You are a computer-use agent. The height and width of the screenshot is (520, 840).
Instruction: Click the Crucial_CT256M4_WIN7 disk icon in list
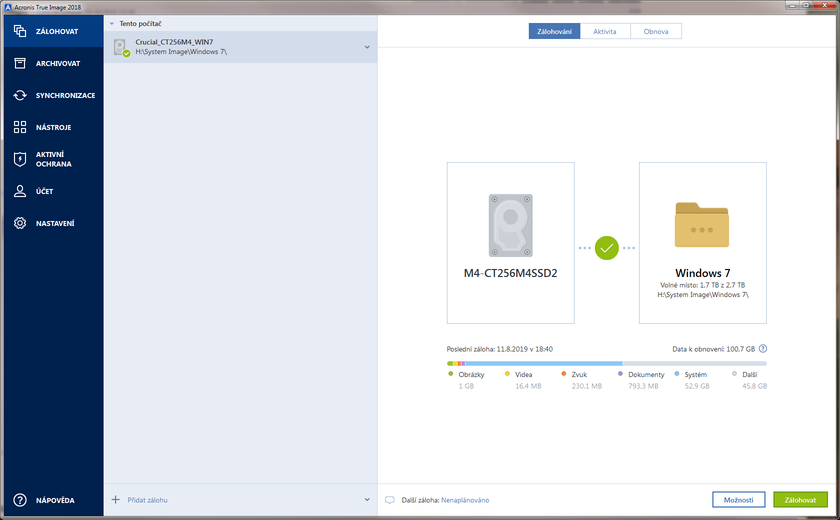point(122,47)
